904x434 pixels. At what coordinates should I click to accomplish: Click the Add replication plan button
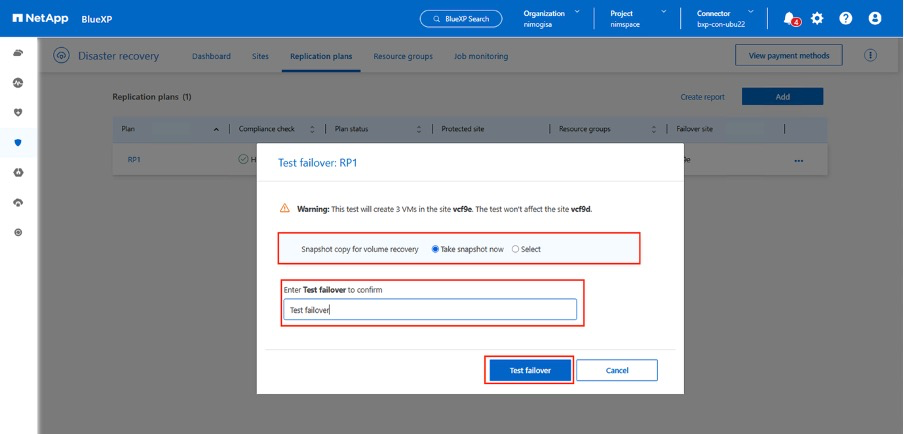click(782, 97)
